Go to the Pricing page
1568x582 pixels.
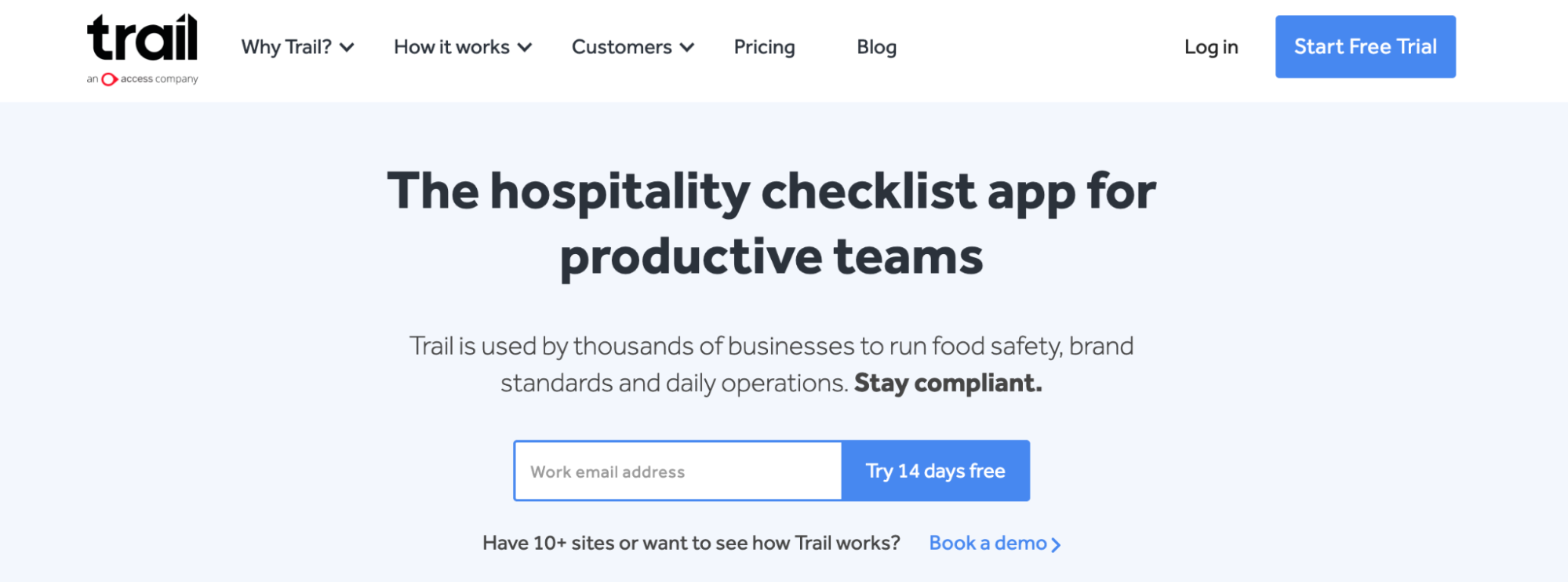pyautogui.click(x=764, y=47)
